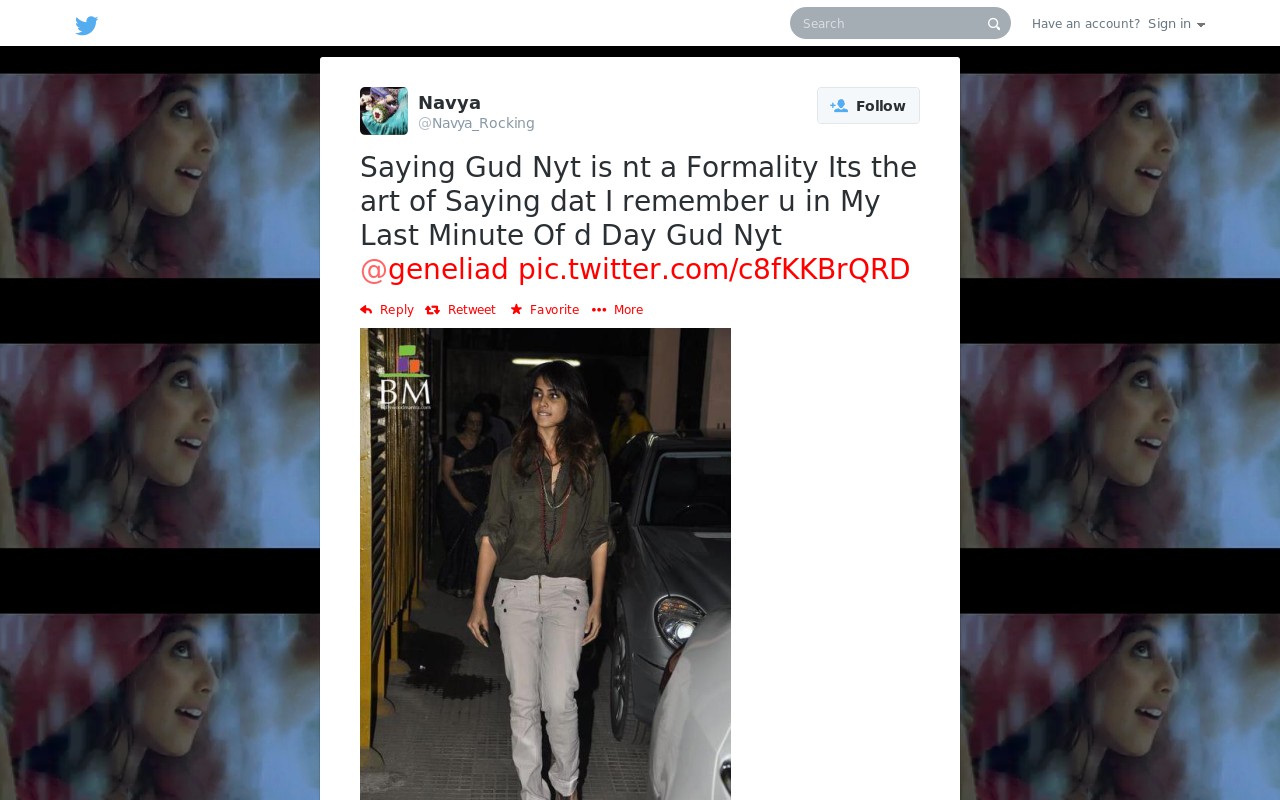Open the @geneliad mention link

coord(434,269)
